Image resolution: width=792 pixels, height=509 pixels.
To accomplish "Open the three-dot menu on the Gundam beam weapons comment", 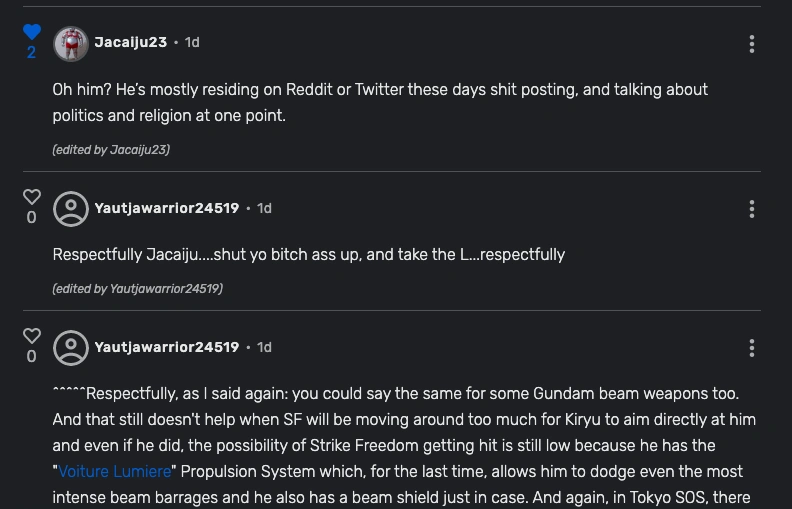I will tap(752, 348).
